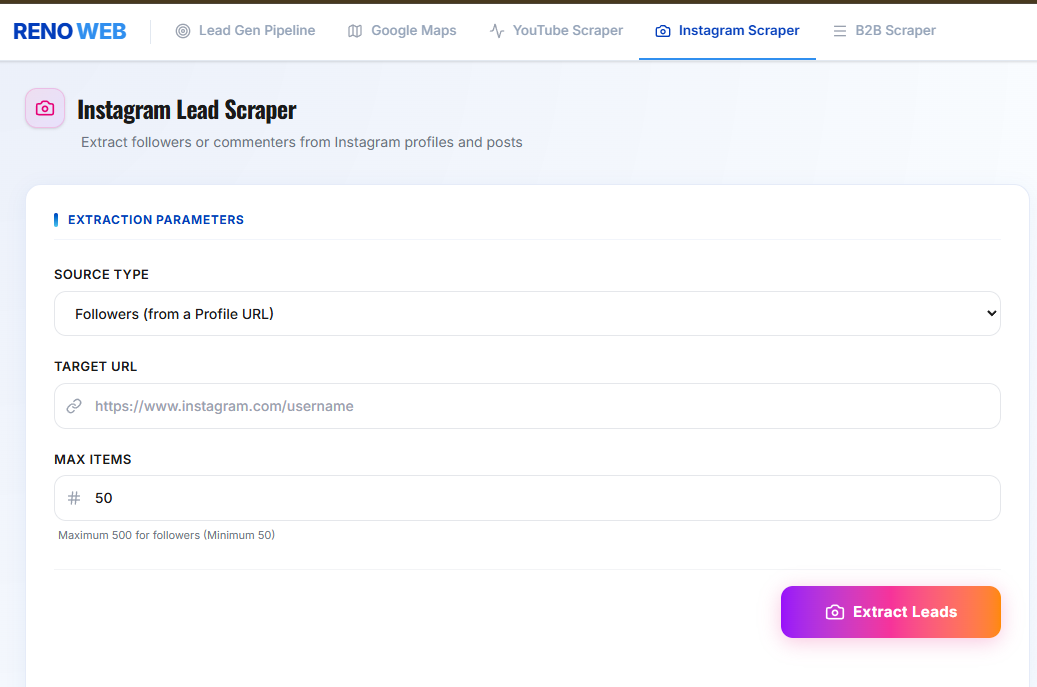This screenshot has width=1037, height=687.
Task: Click the camera icon in the Instagram Scraper tab
Action: click(x=663, y=31)
